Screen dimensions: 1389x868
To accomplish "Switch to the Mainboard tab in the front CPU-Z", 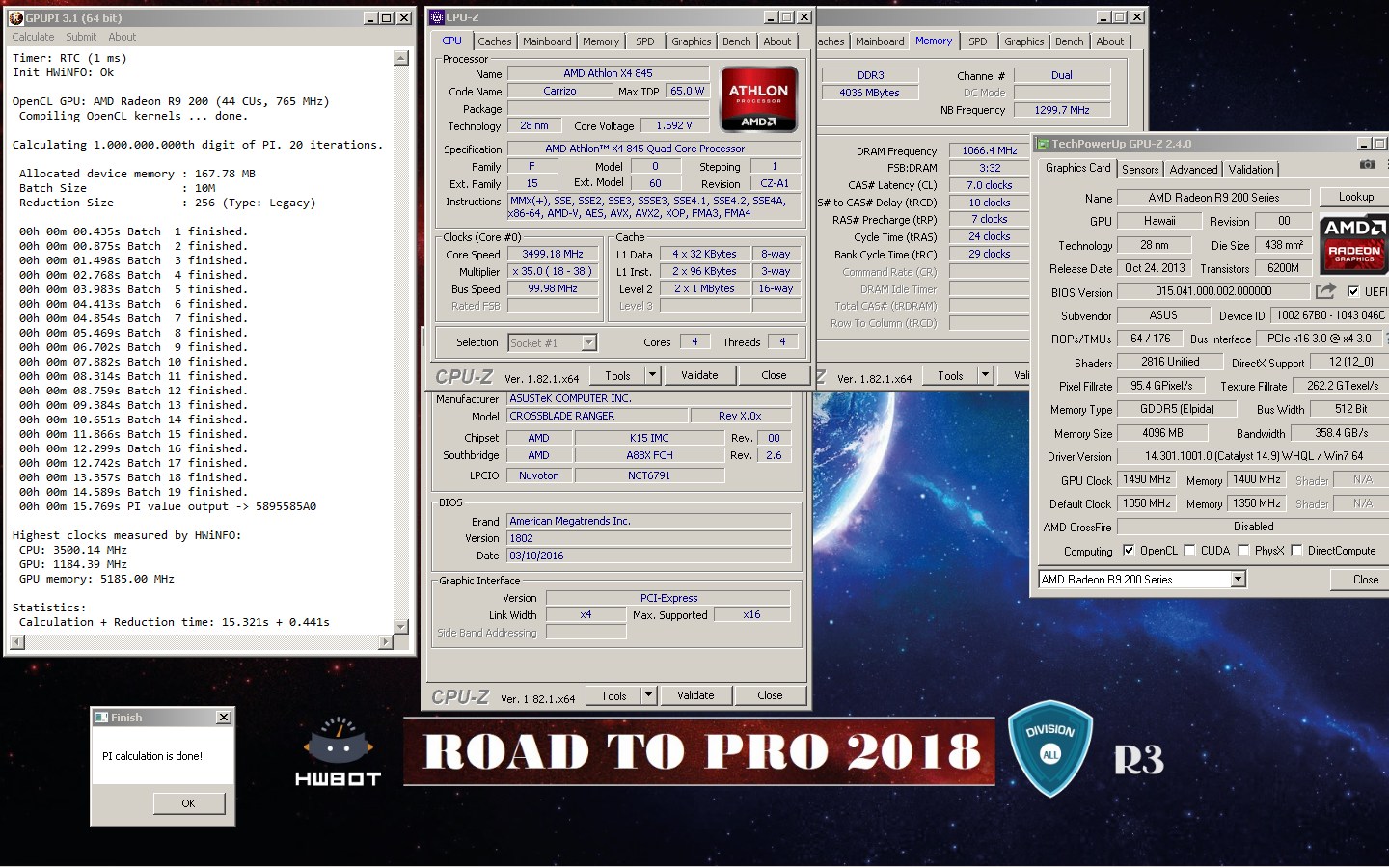I will coord(547,41).
